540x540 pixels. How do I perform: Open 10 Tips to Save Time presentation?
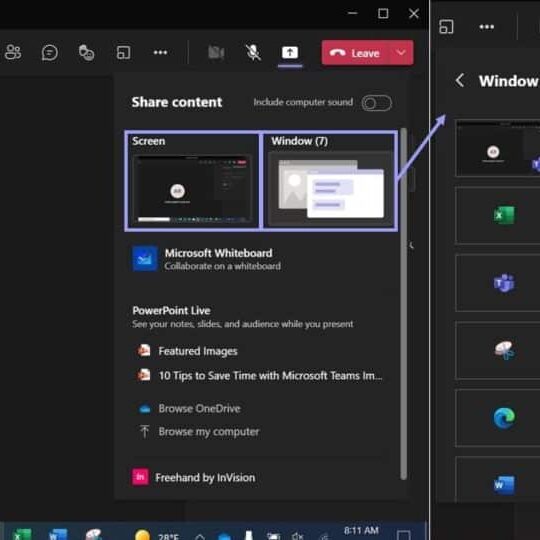coord(260,375)
